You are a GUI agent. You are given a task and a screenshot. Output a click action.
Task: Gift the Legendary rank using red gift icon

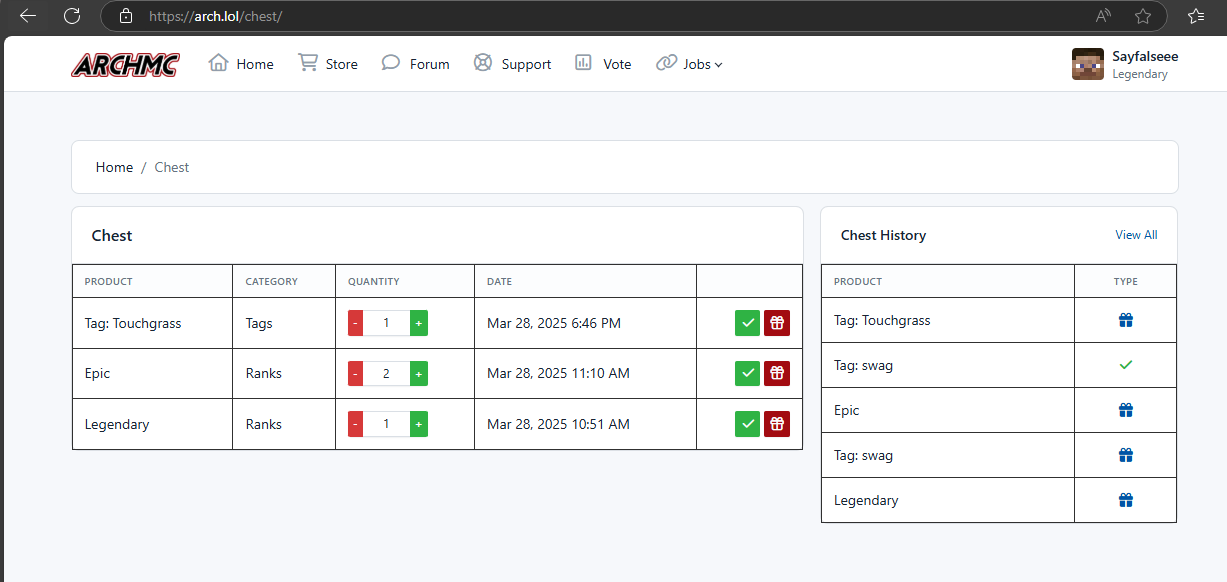click(777, 424)
